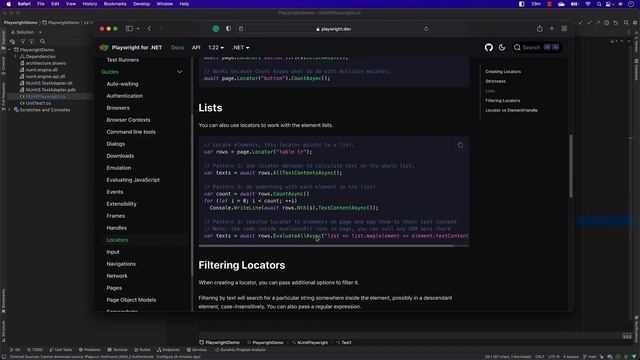The width and height of the screenshot is (640, 360).
Task: Toggle Safari's sidebar icon
Action: point(129,29)
